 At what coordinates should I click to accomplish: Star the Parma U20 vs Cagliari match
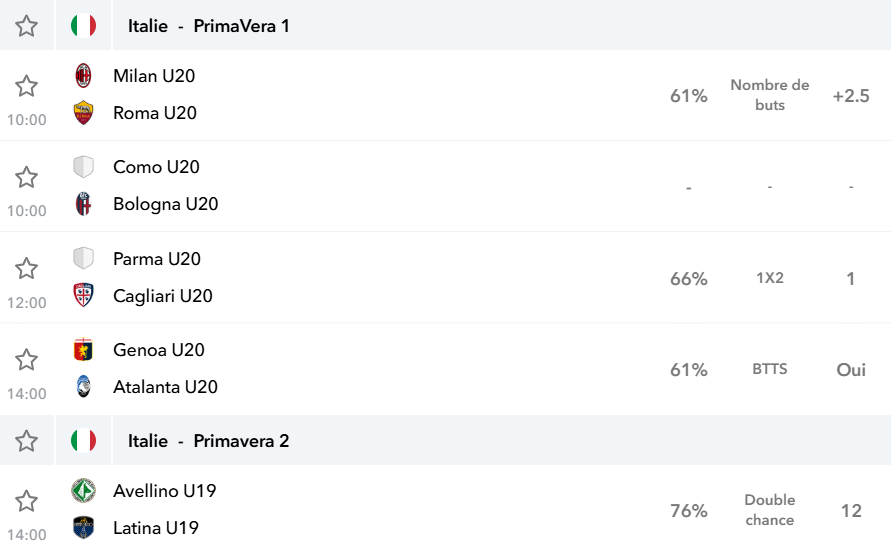click(26, 268)
